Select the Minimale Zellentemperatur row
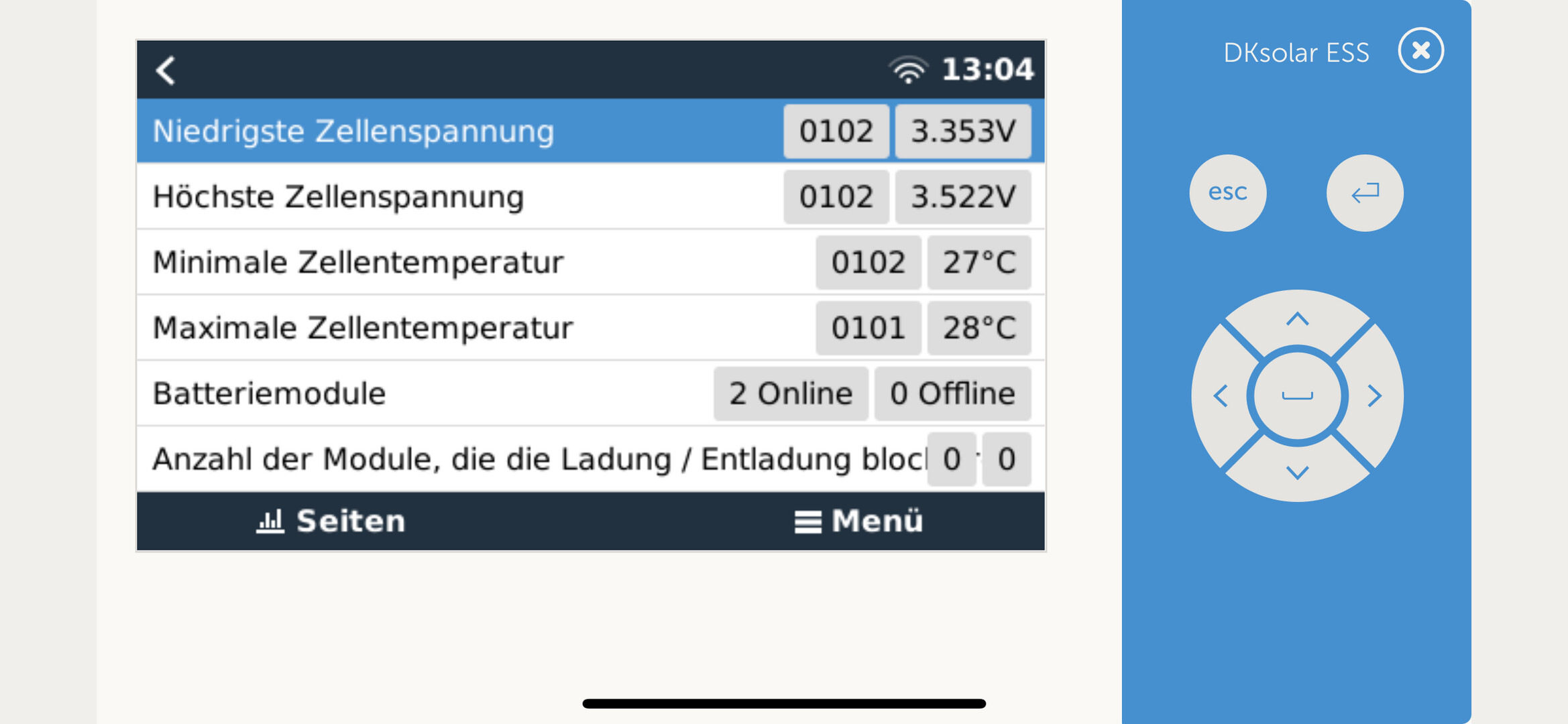 [591, 262]
